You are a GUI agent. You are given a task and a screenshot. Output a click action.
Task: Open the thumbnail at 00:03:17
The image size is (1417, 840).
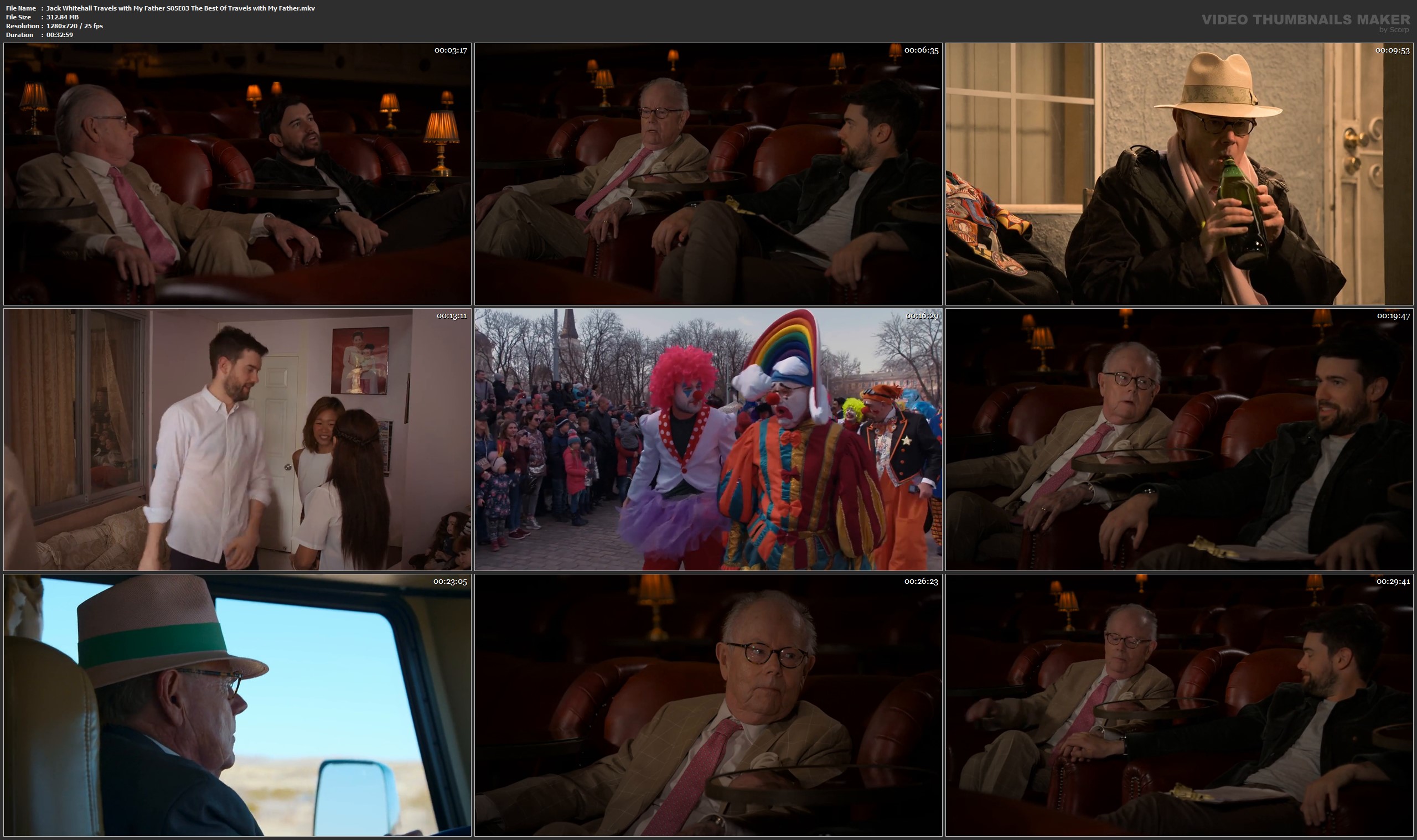tap(237, 174)
